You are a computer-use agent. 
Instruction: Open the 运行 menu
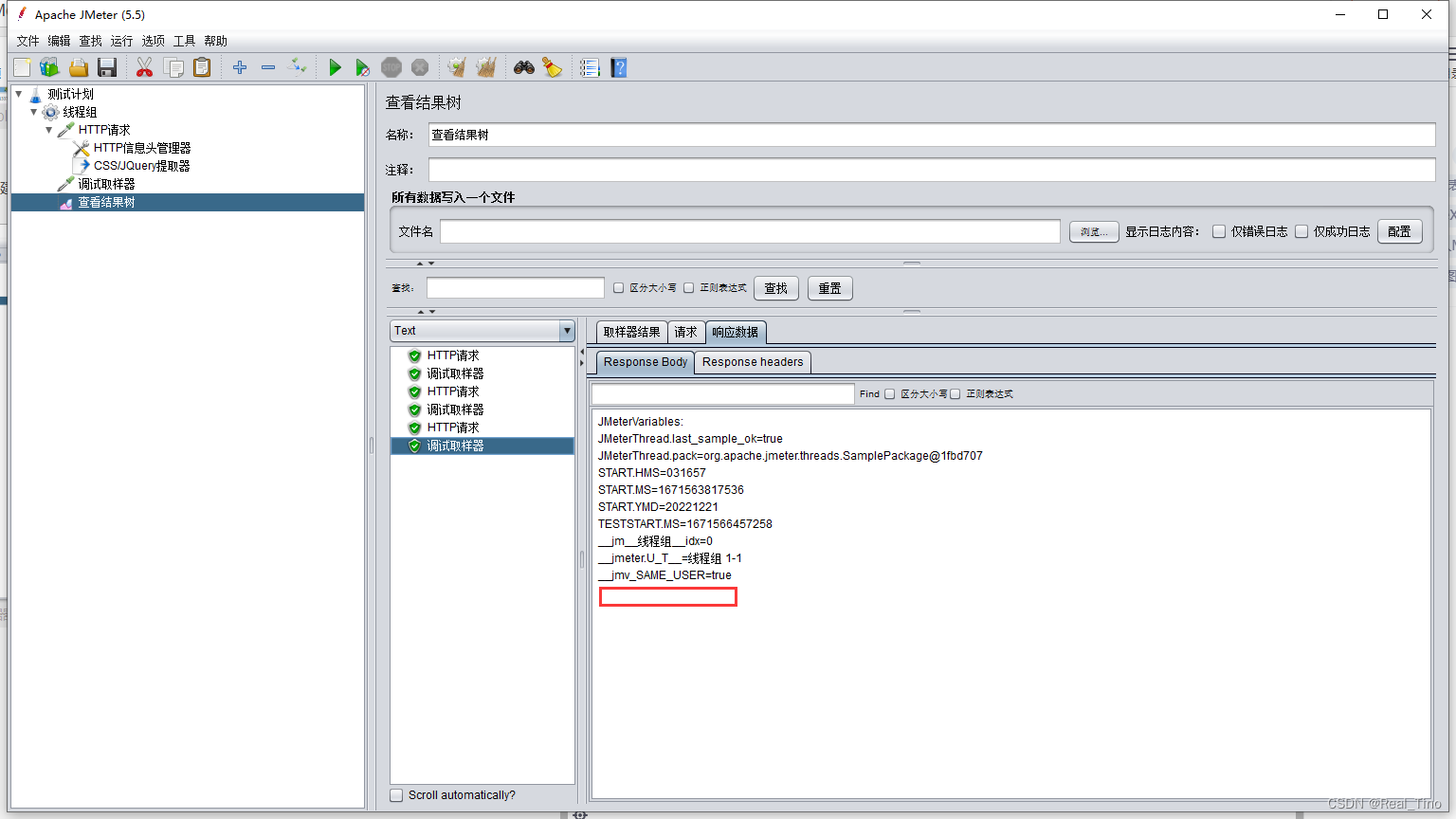[122, 41]
